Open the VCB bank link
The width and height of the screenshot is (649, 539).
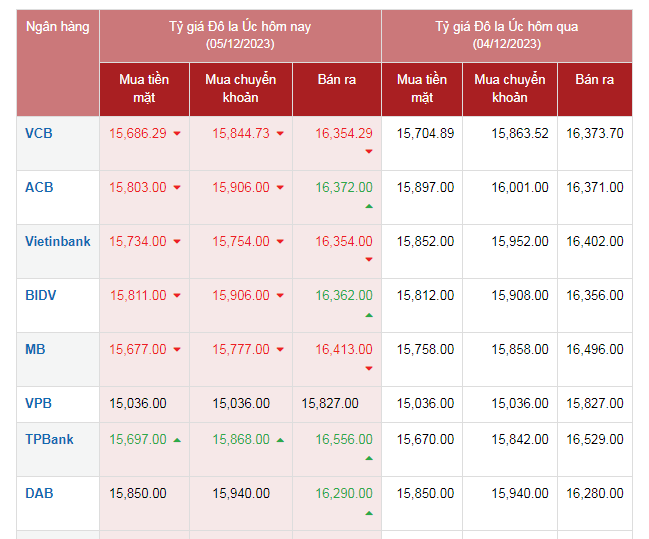[x=39, y=133]
